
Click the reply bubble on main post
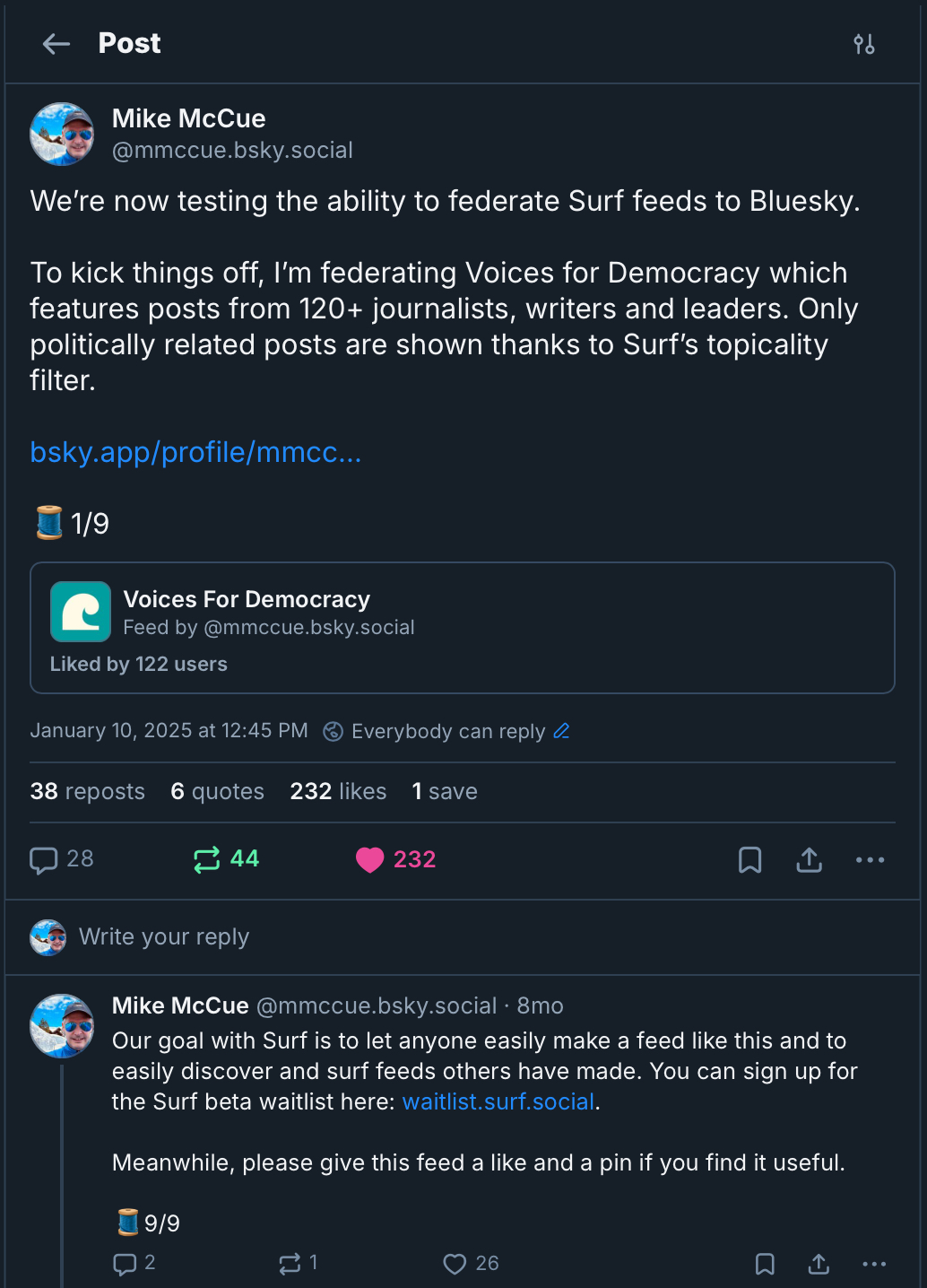coord(43,860)
